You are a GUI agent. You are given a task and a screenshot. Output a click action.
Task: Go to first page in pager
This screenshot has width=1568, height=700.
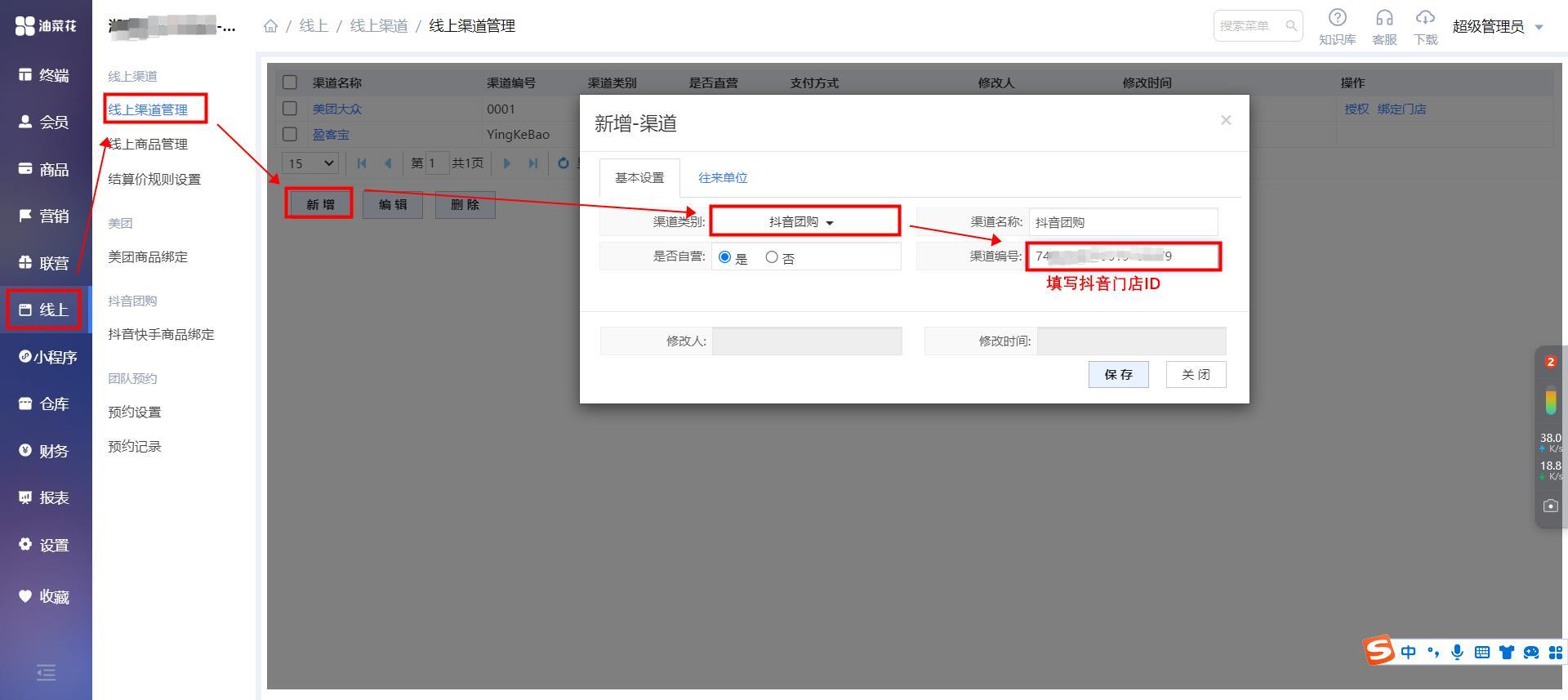pyautogui.click(x=362, y=163)
